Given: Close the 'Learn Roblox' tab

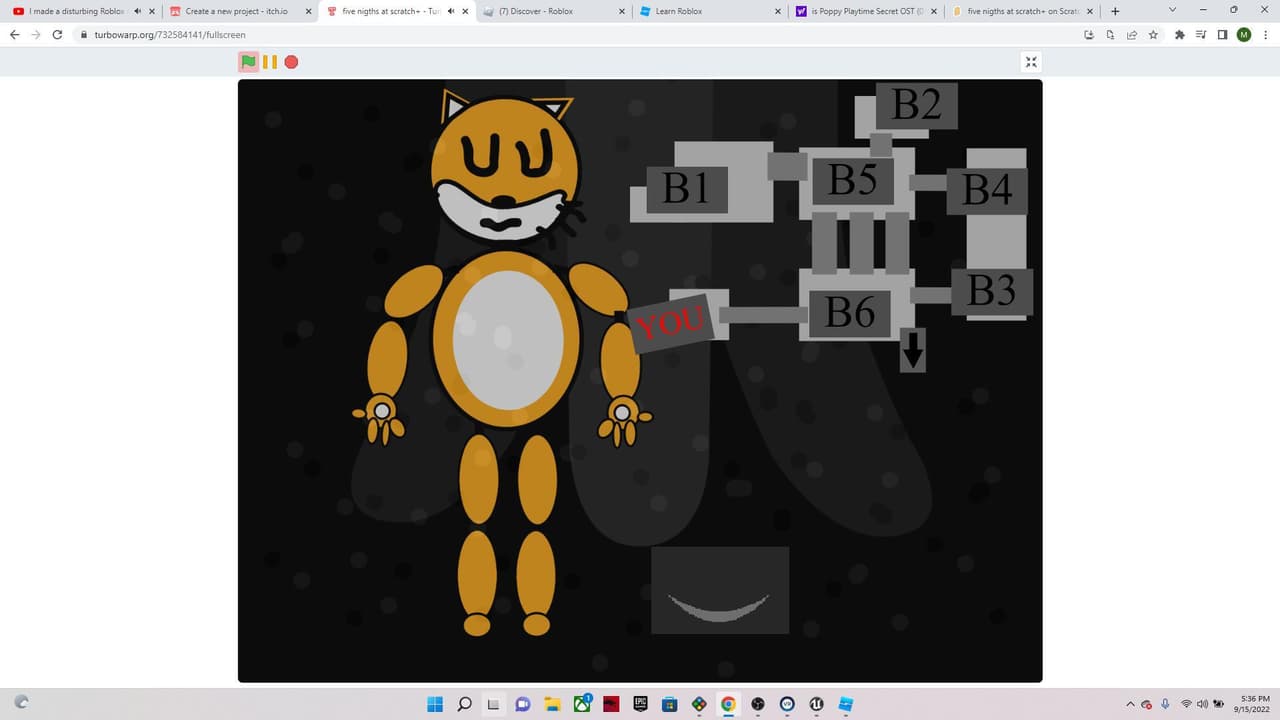Looking at the screenshot, I should [x=778, y=11].
